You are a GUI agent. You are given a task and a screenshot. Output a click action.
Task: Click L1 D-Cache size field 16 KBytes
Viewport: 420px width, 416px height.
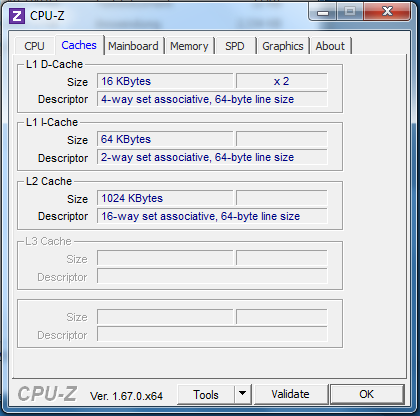click(x=165, y=81)
